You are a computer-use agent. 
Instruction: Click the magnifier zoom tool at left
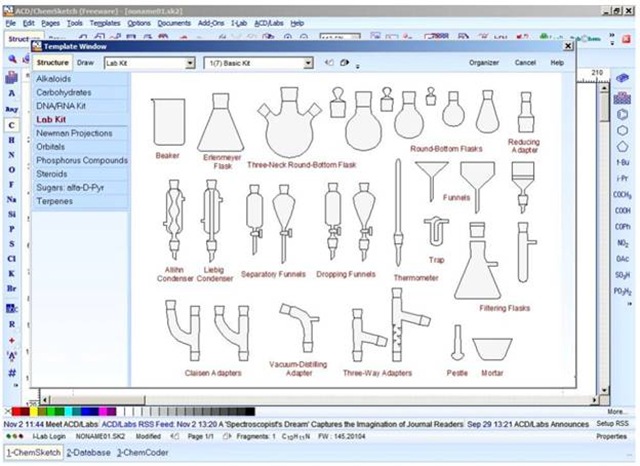pos(13,59)
